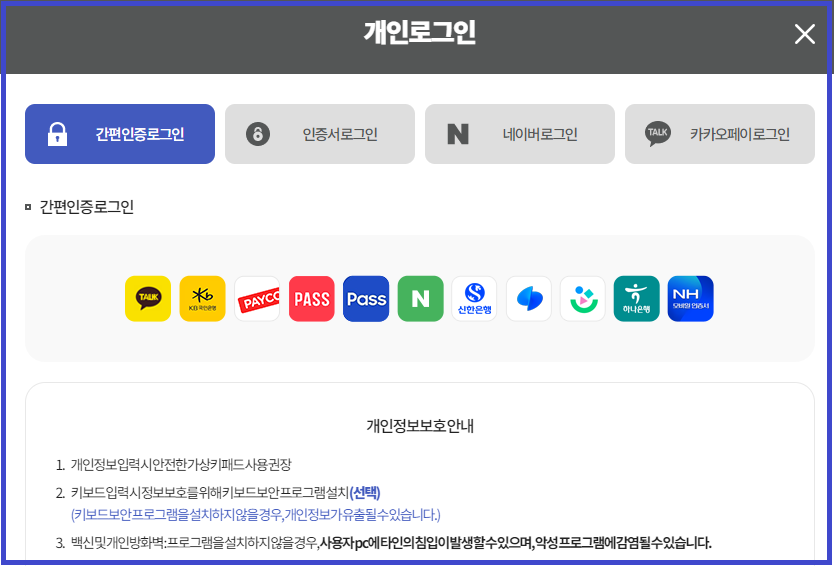Open the 카카오페이로그인 tab
This screenshot has height=566, width=834.
click(720, 134)
